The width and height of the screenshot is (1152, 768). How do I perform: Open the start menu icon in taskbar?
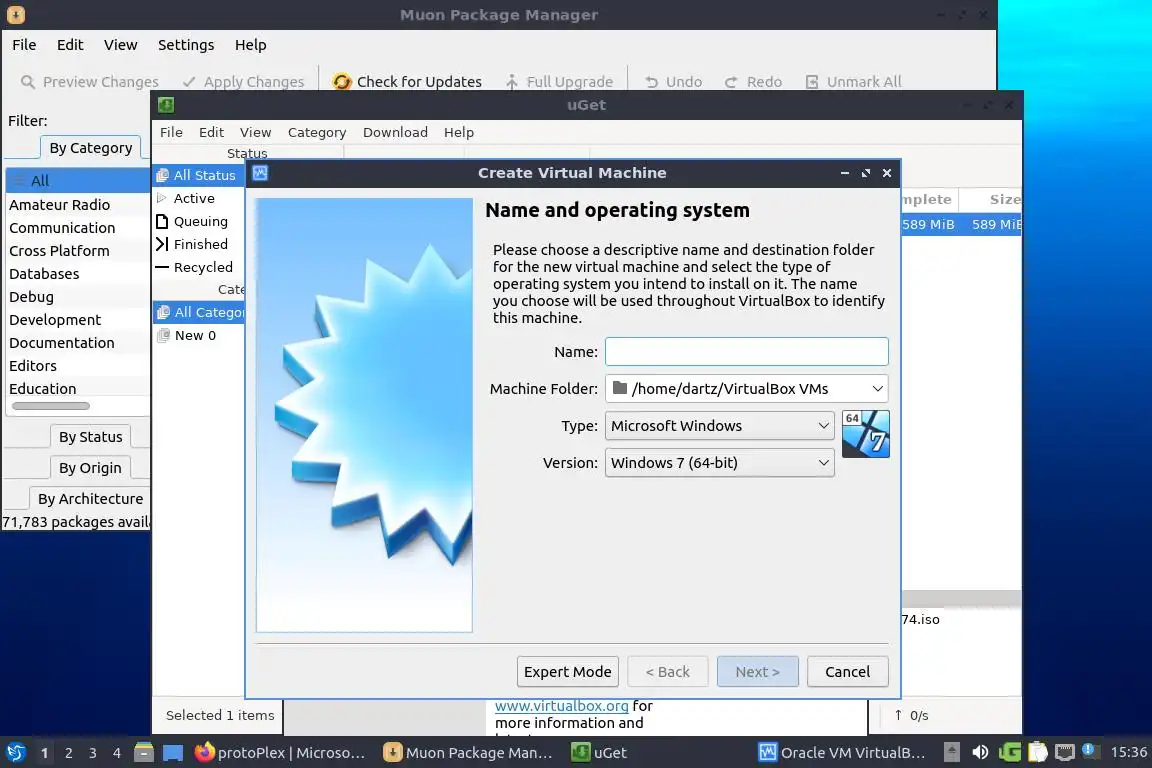(x=15, y=752)
